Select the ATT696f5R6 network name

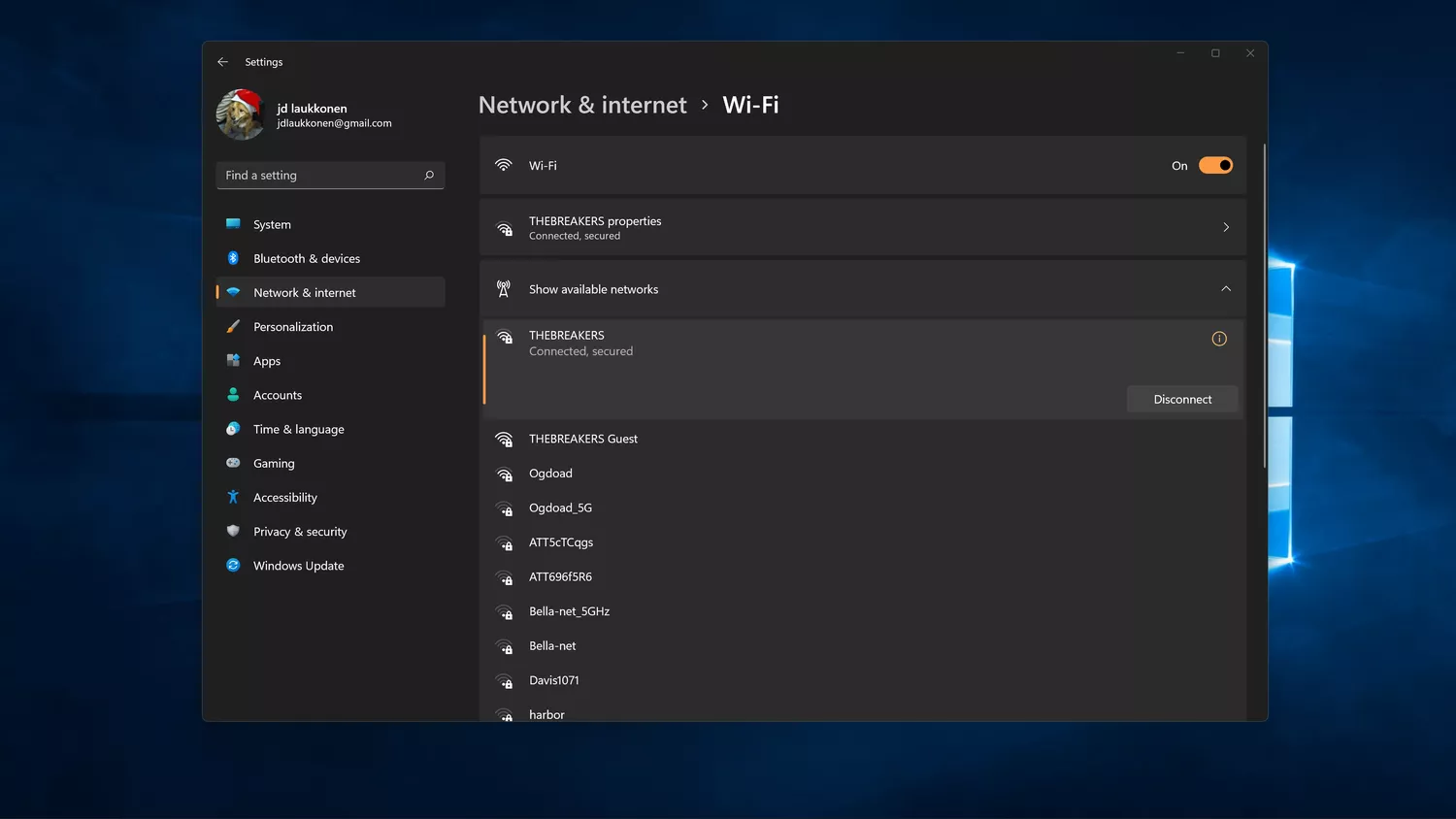click(x=560, y=577)
